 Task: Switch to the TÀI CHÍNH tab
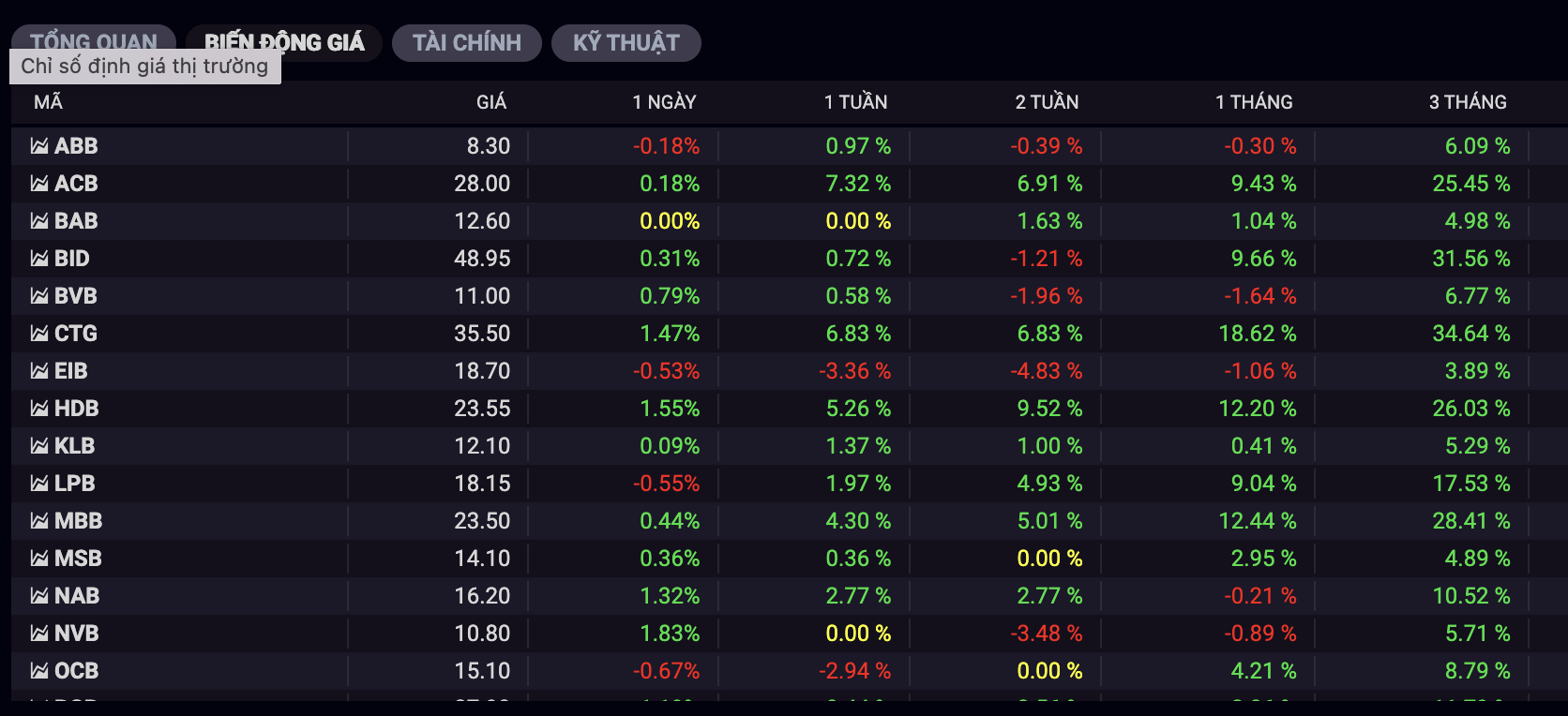(466, 43)
